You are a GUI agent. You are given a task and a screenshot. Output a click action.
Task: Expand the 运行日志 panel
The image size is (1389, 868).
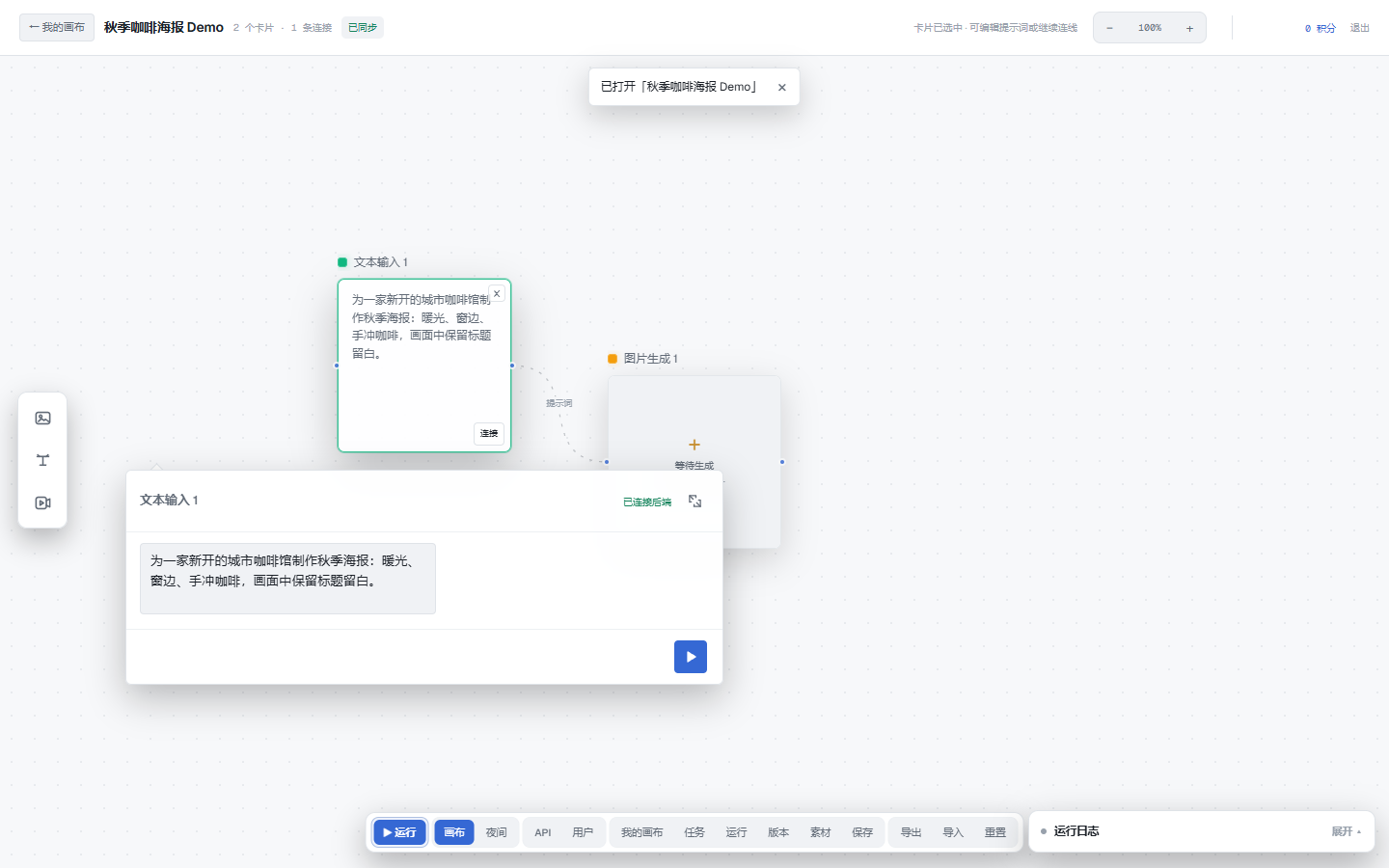[1346, 831]
